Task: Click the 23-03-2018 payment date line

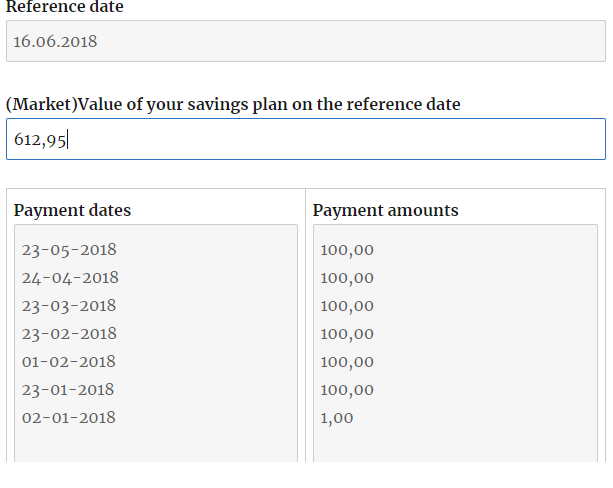Action: 69,306
